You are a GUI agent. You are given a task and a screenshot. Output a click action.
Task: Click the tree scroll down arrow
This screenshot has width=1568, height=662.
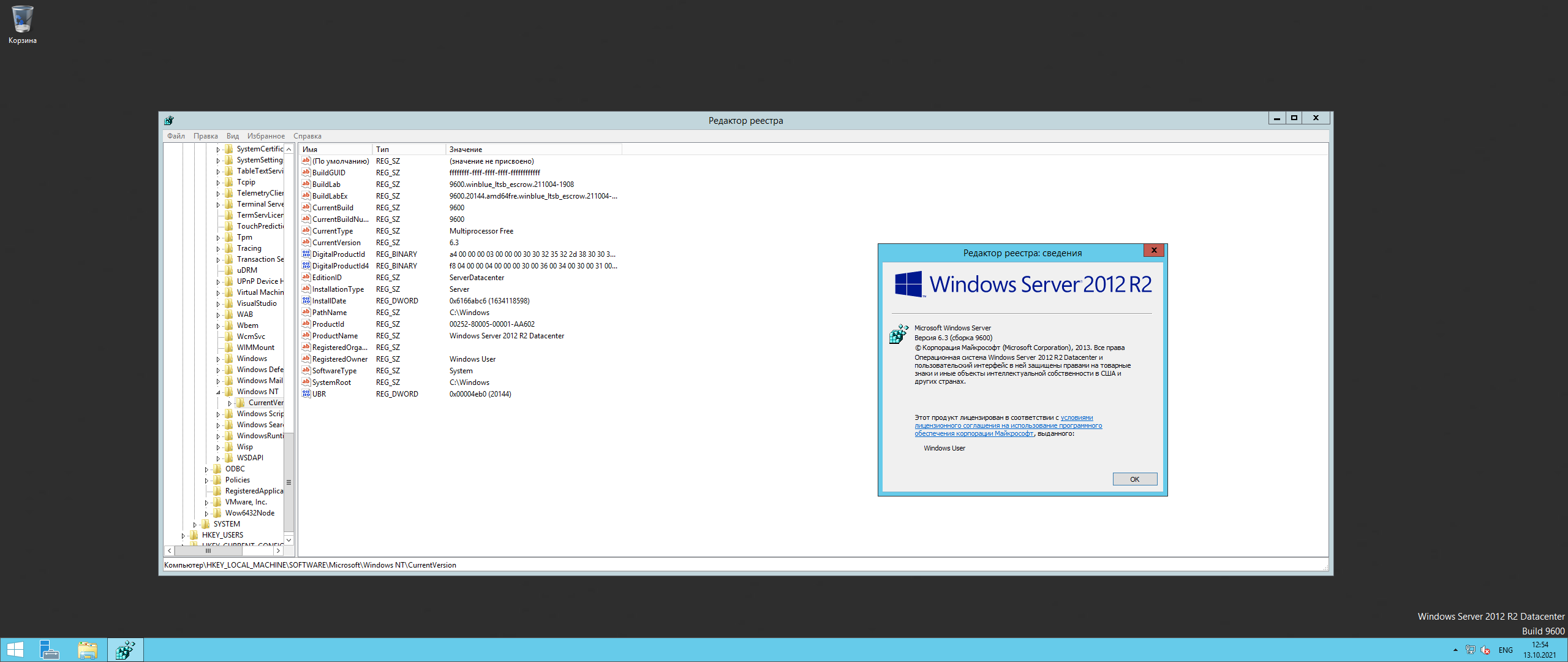(288, 540)
